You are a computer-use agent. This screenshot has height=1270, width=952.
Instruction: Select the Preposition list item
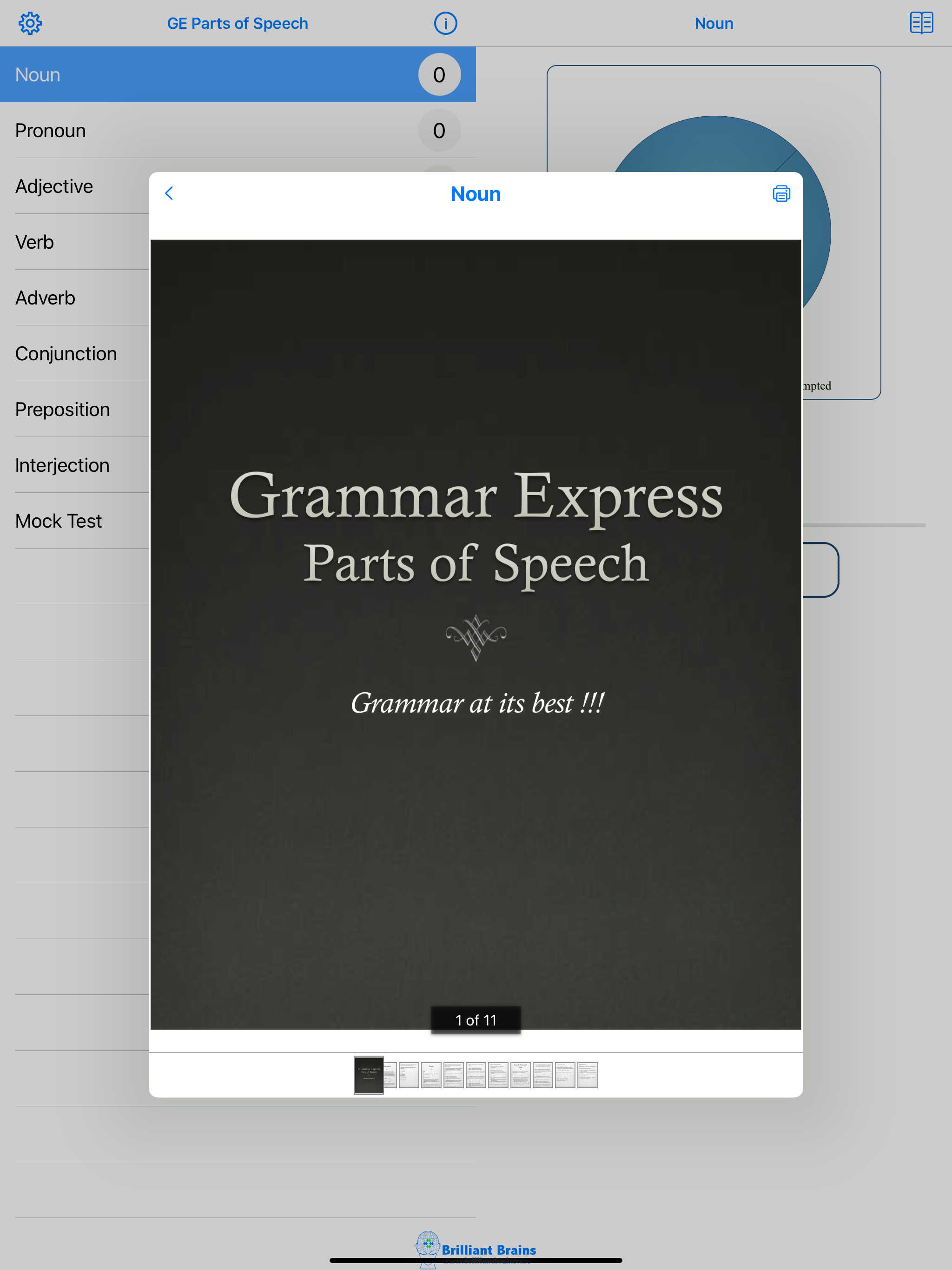62,410
